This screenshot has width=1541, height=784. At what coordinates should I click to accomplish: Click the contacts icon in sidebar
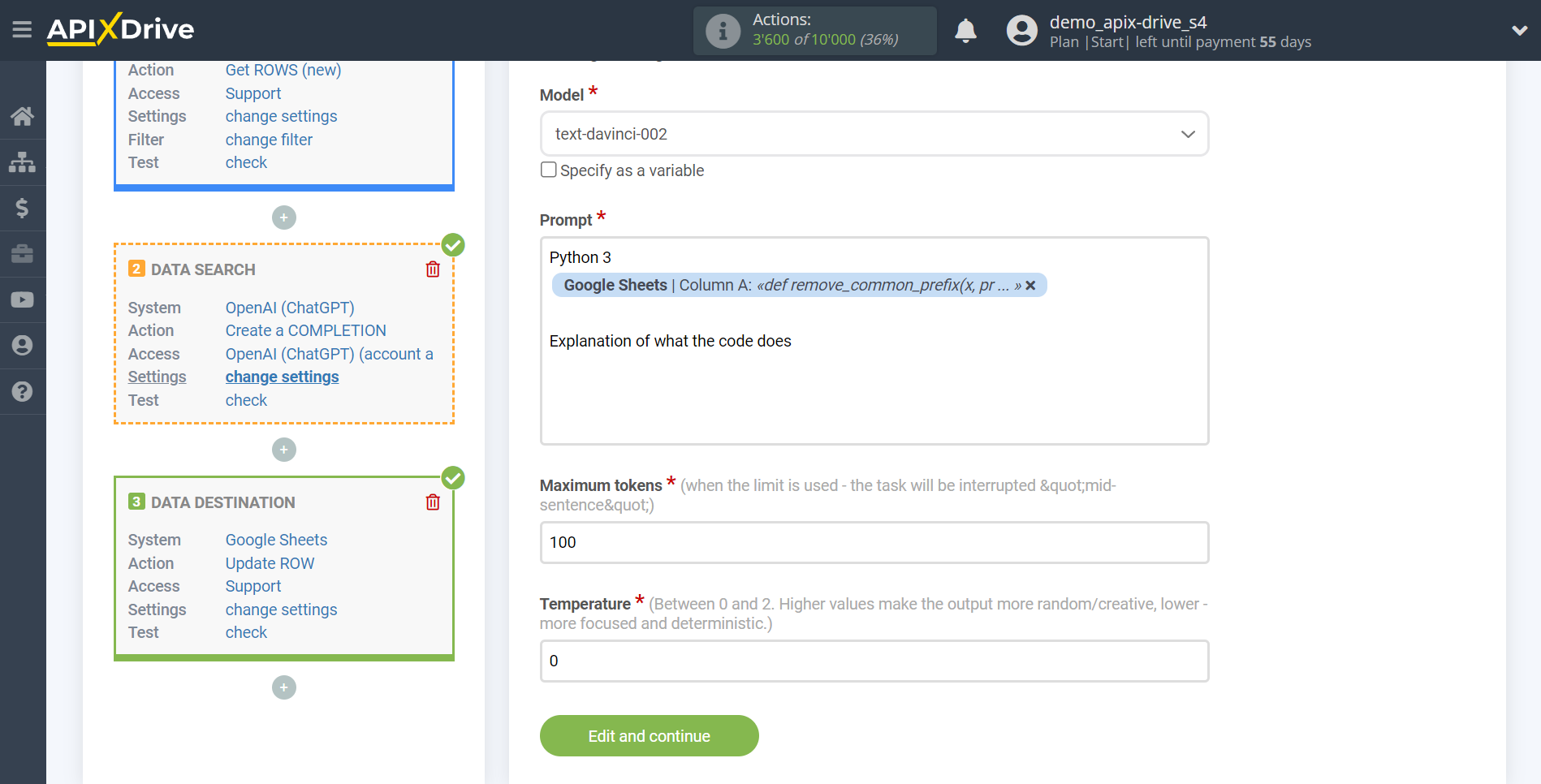click(23, 345)
